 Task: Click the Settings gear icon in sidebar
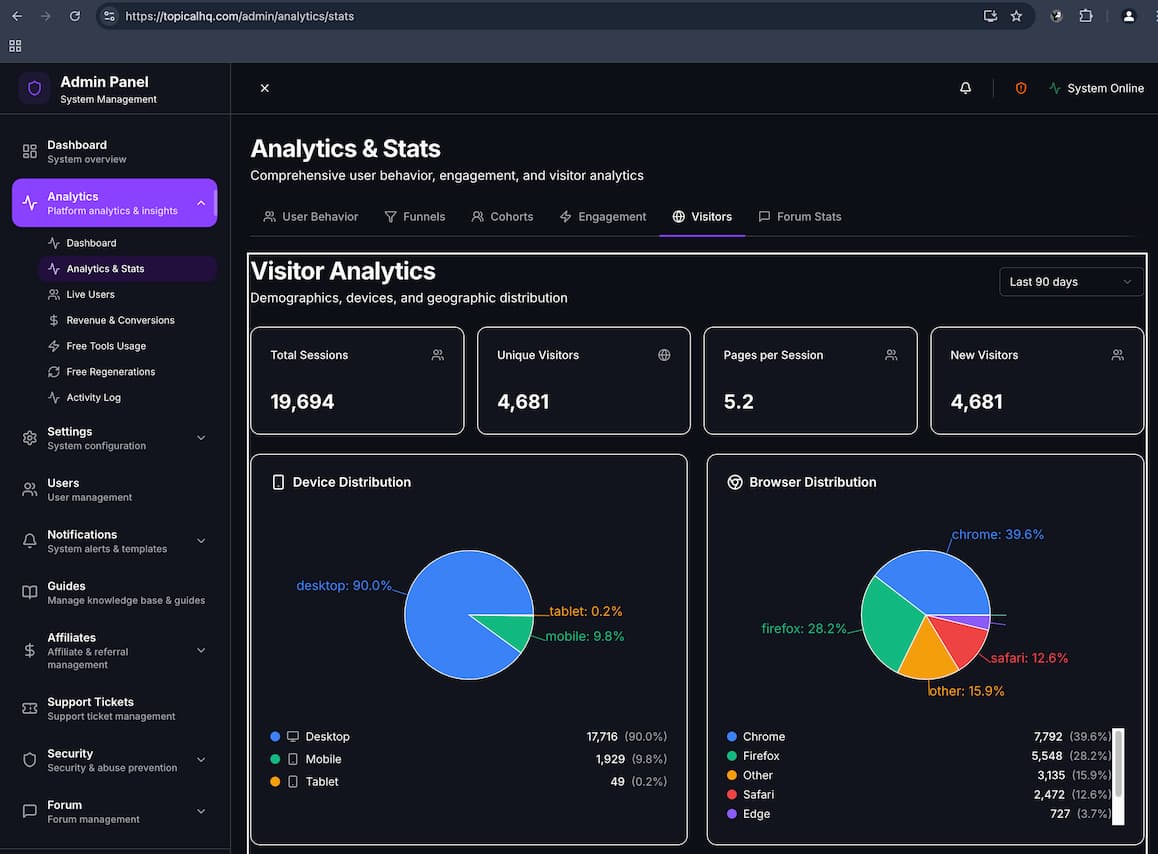tap(30, 438)
